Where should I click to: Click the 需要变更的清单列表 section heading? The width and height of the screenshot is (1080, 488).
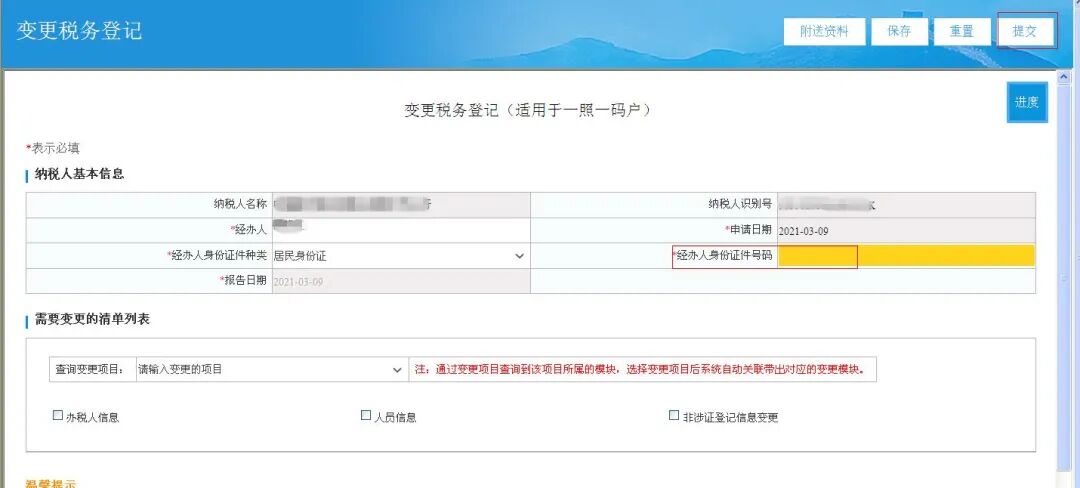pyautogui.click(x=92, y=319)
